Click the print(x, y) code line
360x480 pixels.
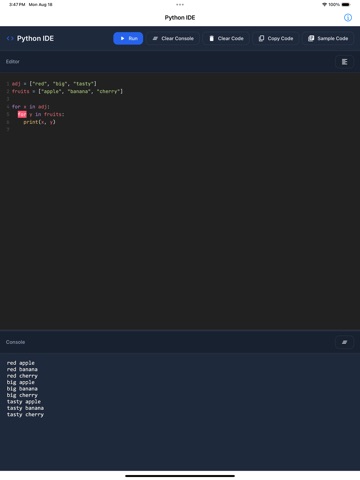pos(39,122)
